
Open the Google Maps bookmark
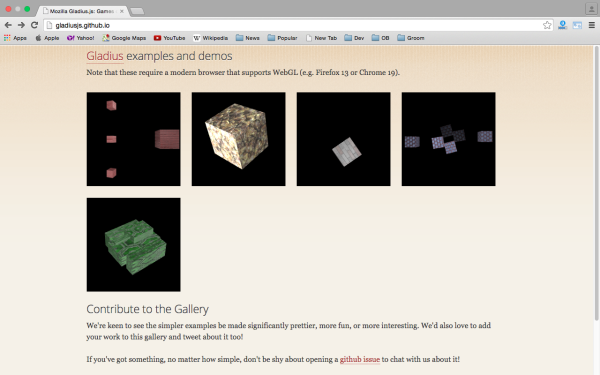coord(124,38)
